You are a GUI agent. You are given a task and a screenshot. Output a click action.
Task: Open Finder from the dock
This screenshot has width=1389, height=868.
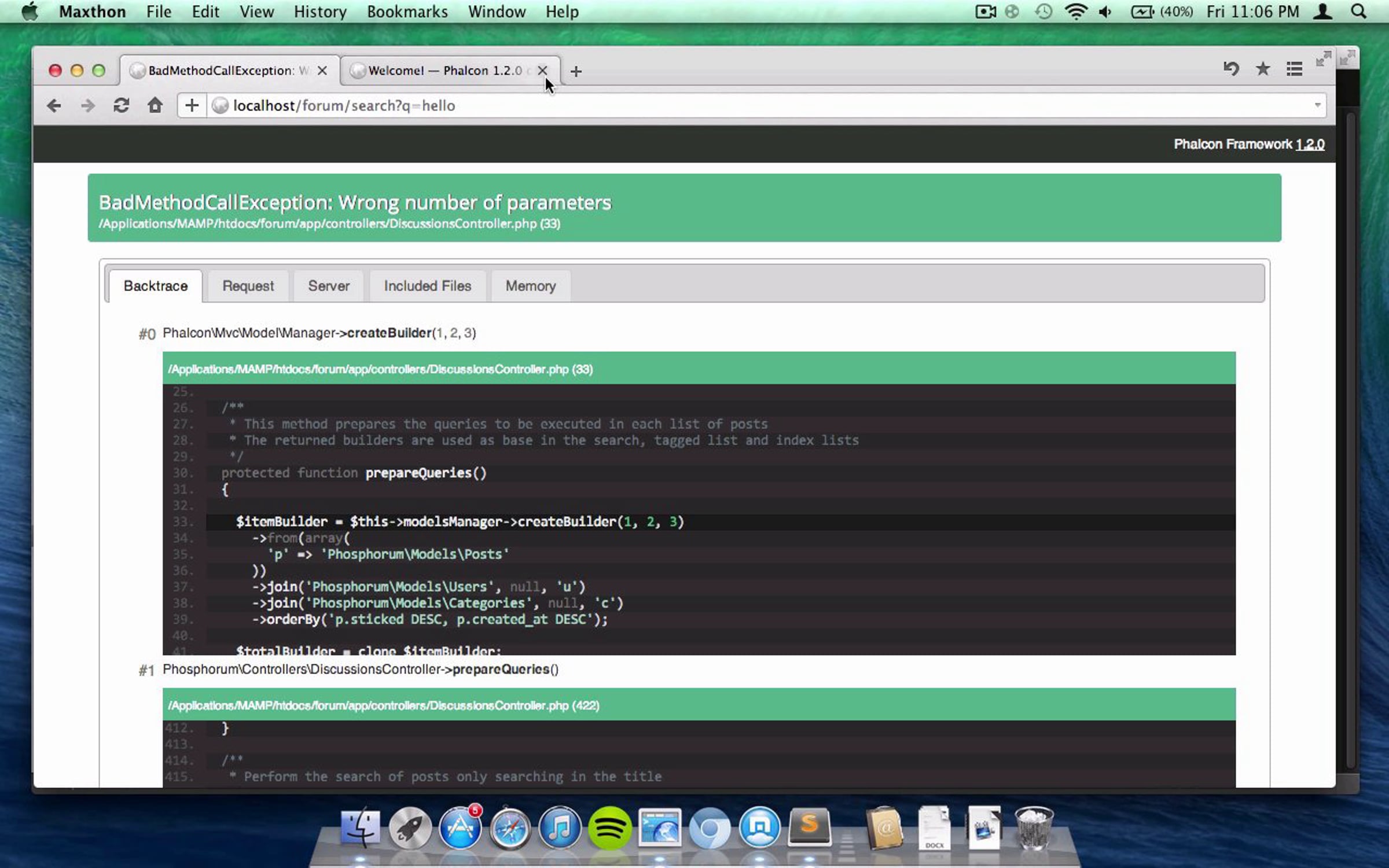tap(360, 827)
